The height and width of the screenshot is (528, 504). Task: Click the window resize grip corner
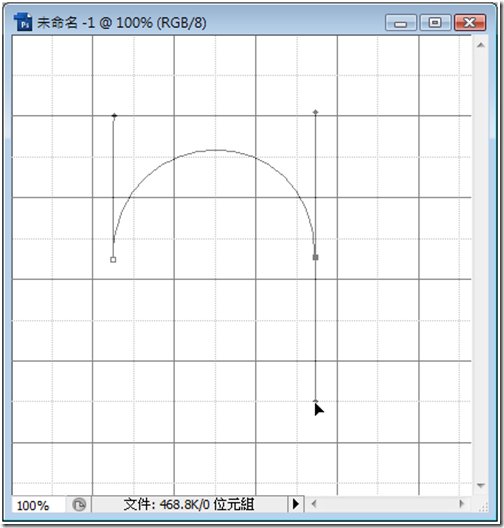click(483, 506)
